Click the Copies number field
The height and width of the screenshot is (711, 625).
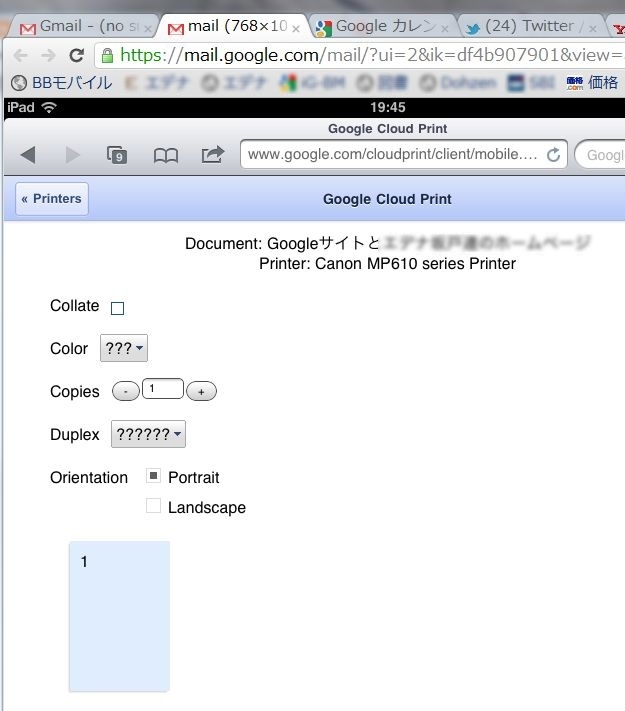tap(163, 389)
